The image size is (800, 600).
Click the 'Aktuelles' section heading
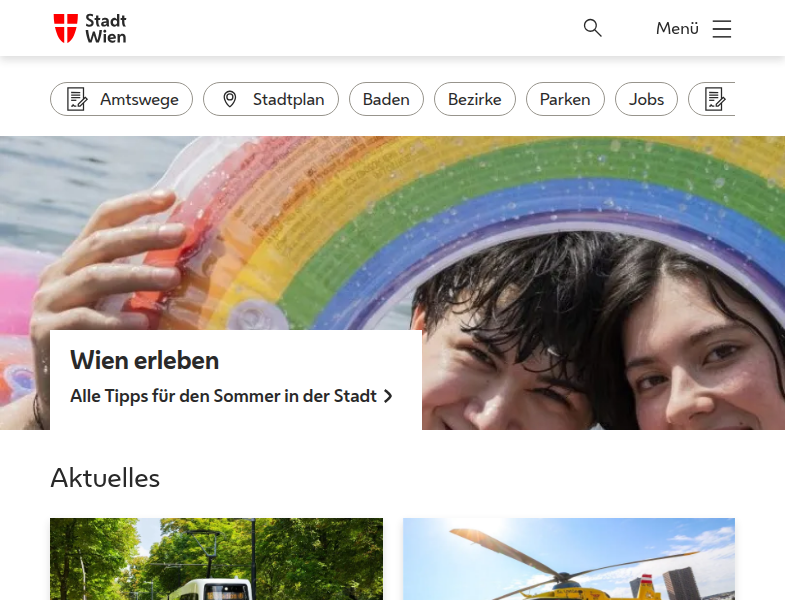pyautogui.click(x=105, y=478)
